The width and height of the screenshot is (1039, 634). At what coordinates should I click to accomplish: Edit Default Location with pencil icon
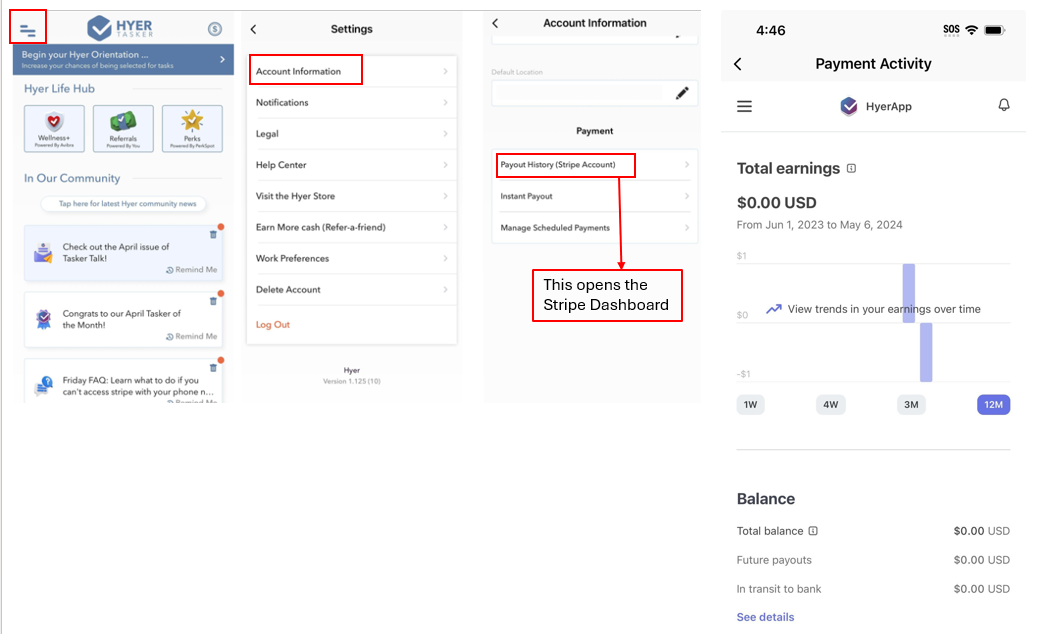682,93
